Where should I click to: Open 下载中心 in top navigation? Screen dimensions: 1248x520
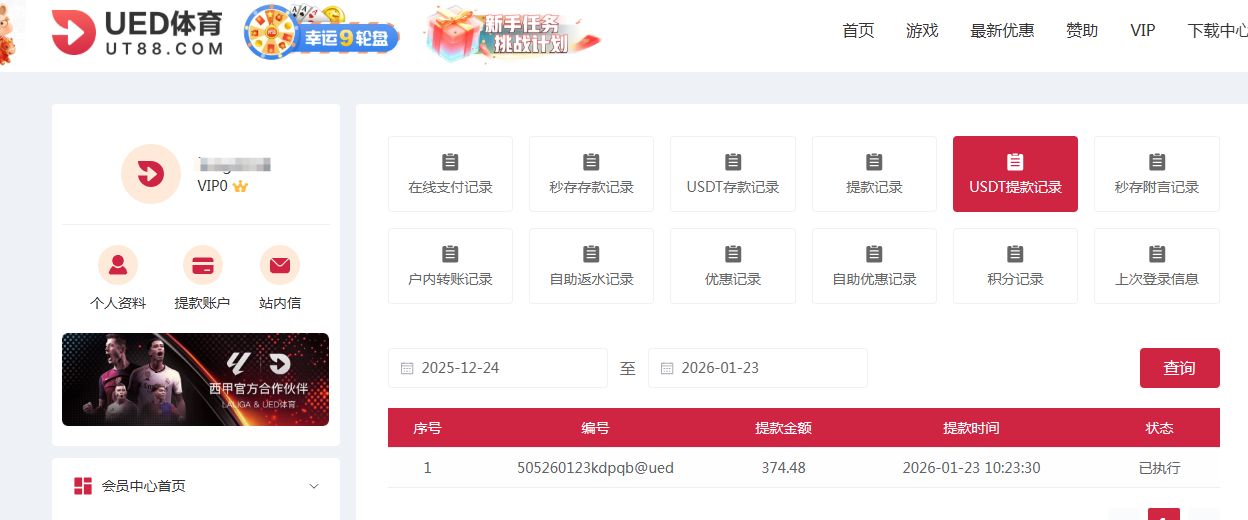1218,31
